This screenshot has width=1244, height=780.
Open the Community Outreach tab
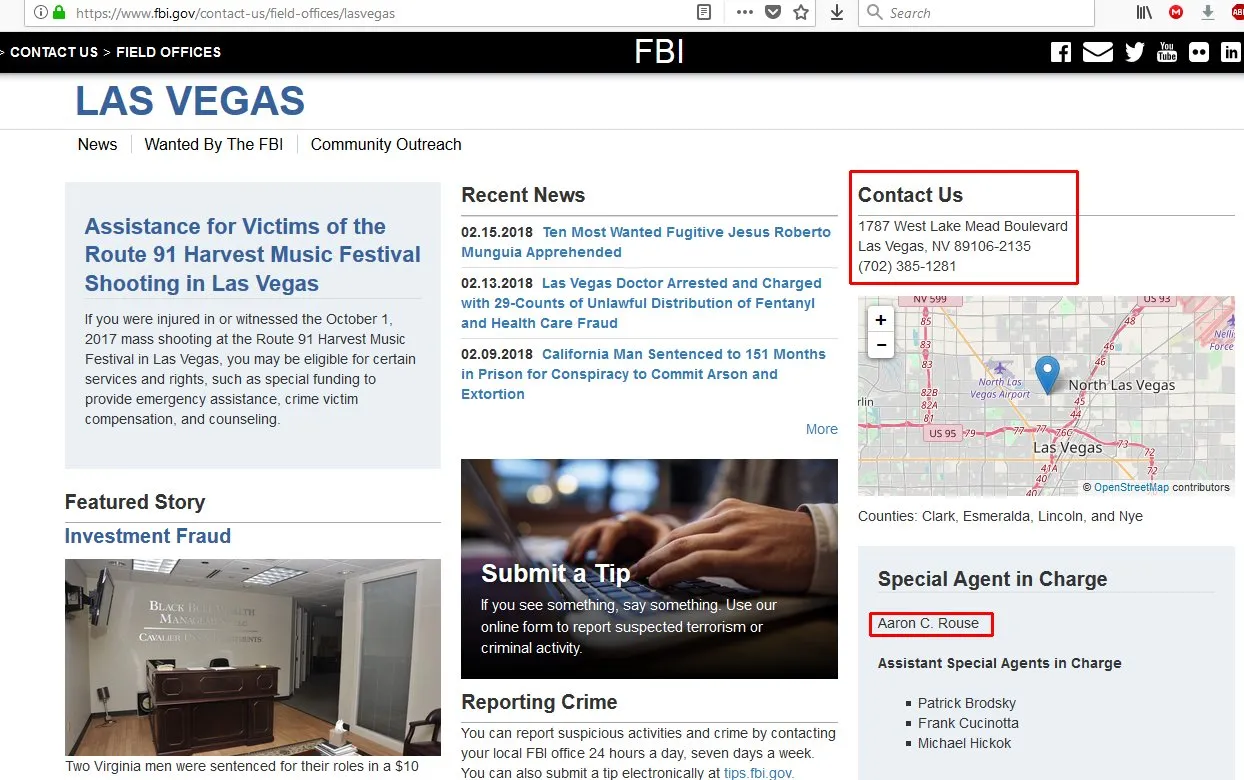pyautogui.click(x=386, y=144)
